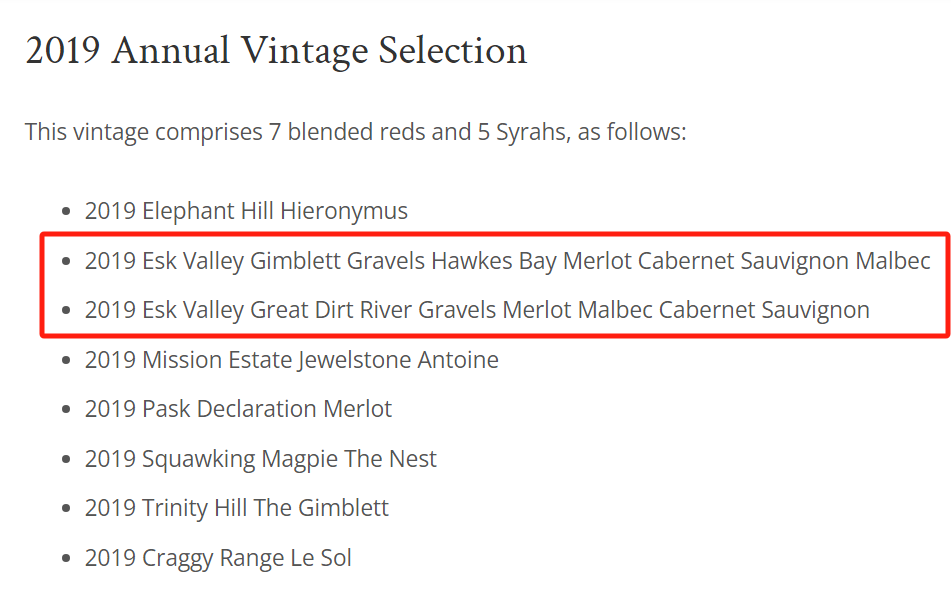Select the Craggy Range Le Sol item
This screenshot has width=951, height=591.
218,558
